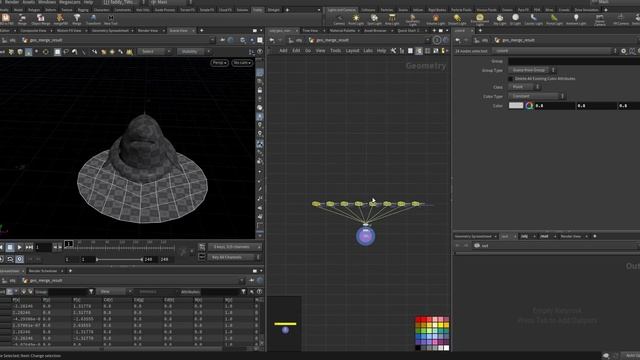The image size is (640, 360).
Task: Create a Caustic Light from the shelf
Action: [x=533, y=19]
